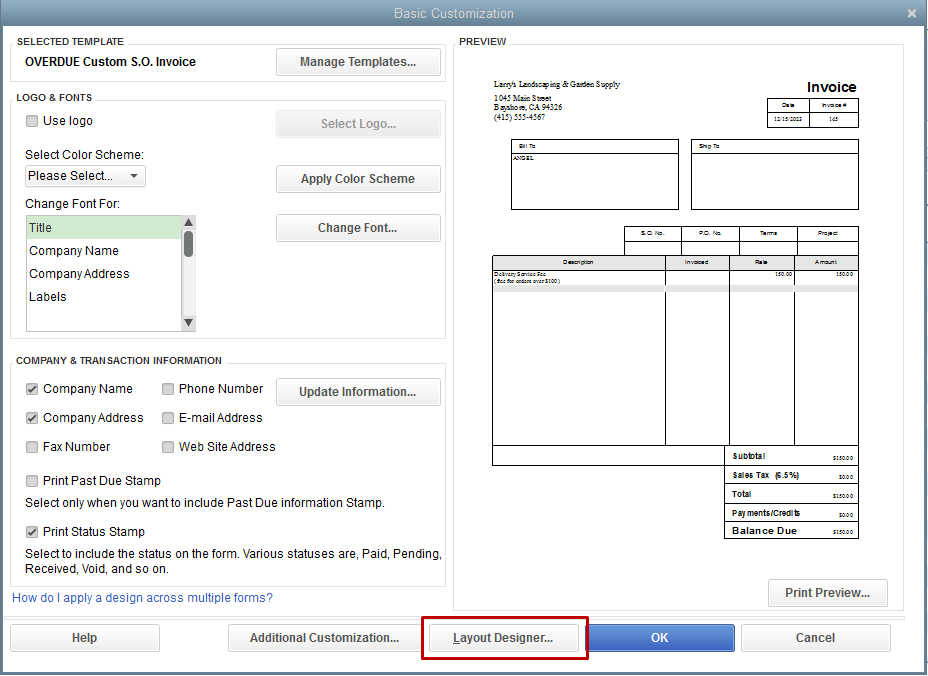The width and height of the screenshot is (928, 676).
Task: Enable the Web Site Address checkbox
Action: (x=168, y=447)
